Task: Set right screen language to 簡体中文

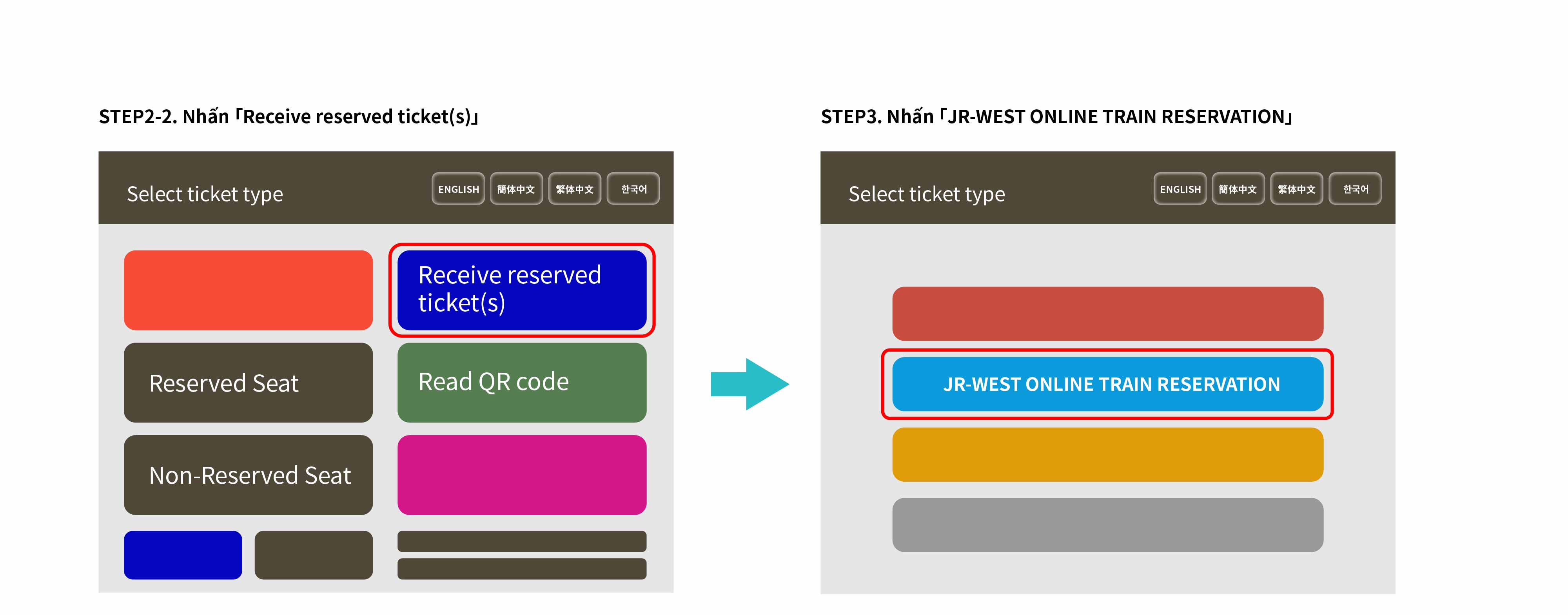Action: 1238,189
